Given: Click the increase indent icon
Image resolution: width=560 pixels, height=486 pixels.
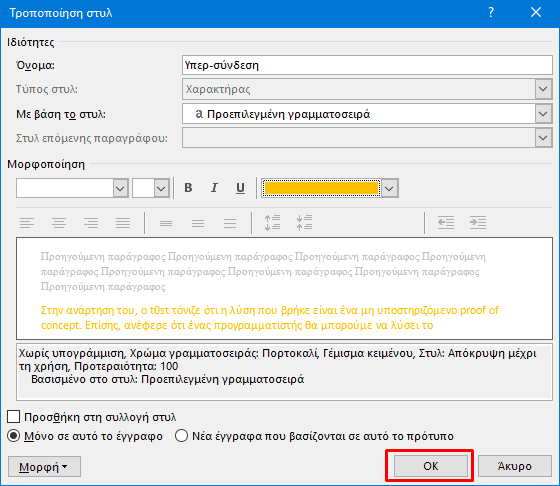Looking at the screenshot, I should (478, 223).
